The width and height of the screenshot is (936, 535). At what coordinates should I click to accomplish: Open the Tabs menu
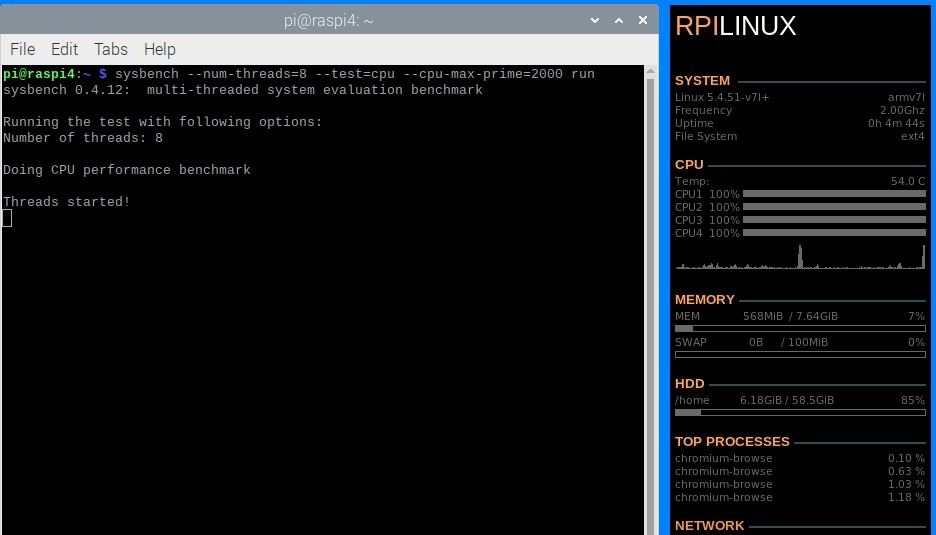[110, 49]
